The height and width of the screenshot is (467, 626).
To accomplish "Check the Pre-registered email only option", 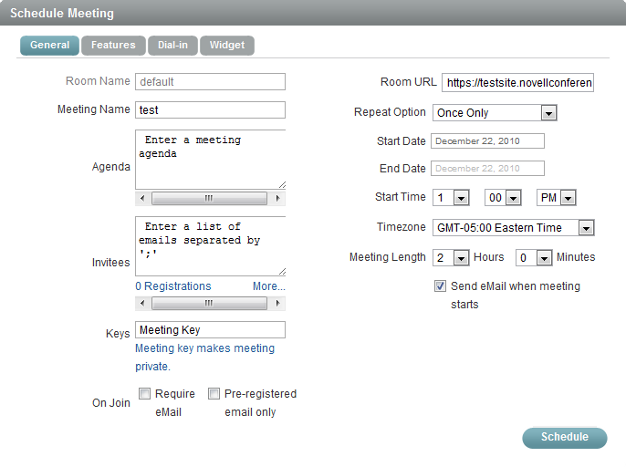I will pos(214,394).
